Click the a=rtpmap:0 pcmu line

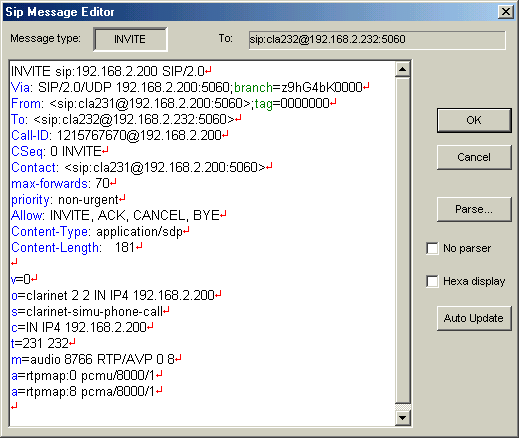(87, 375)
